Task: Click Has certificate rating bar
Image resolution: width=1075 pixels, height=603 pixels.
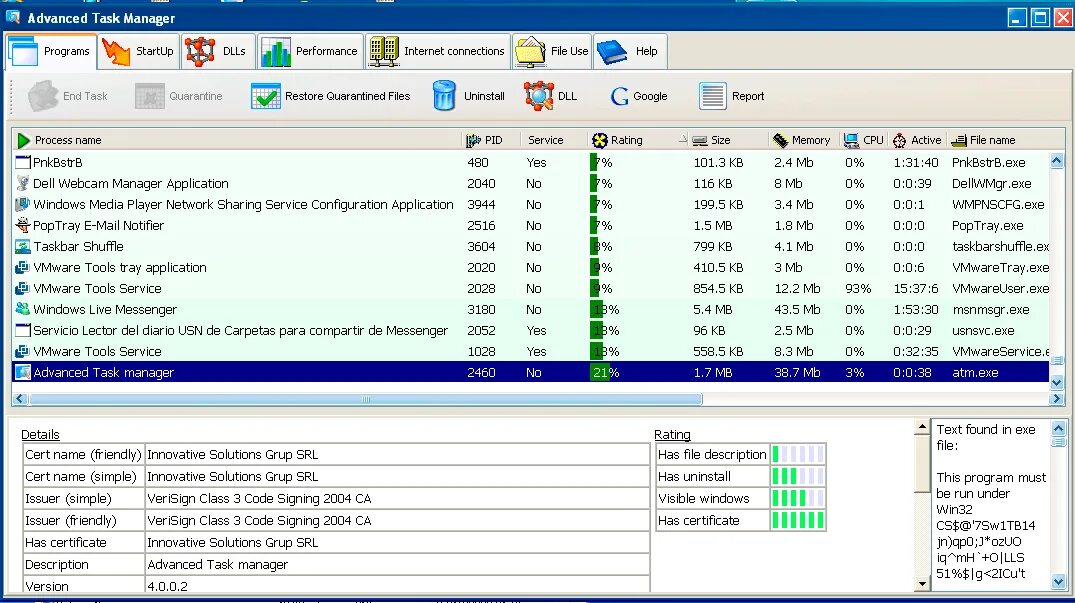Action: 798,521
